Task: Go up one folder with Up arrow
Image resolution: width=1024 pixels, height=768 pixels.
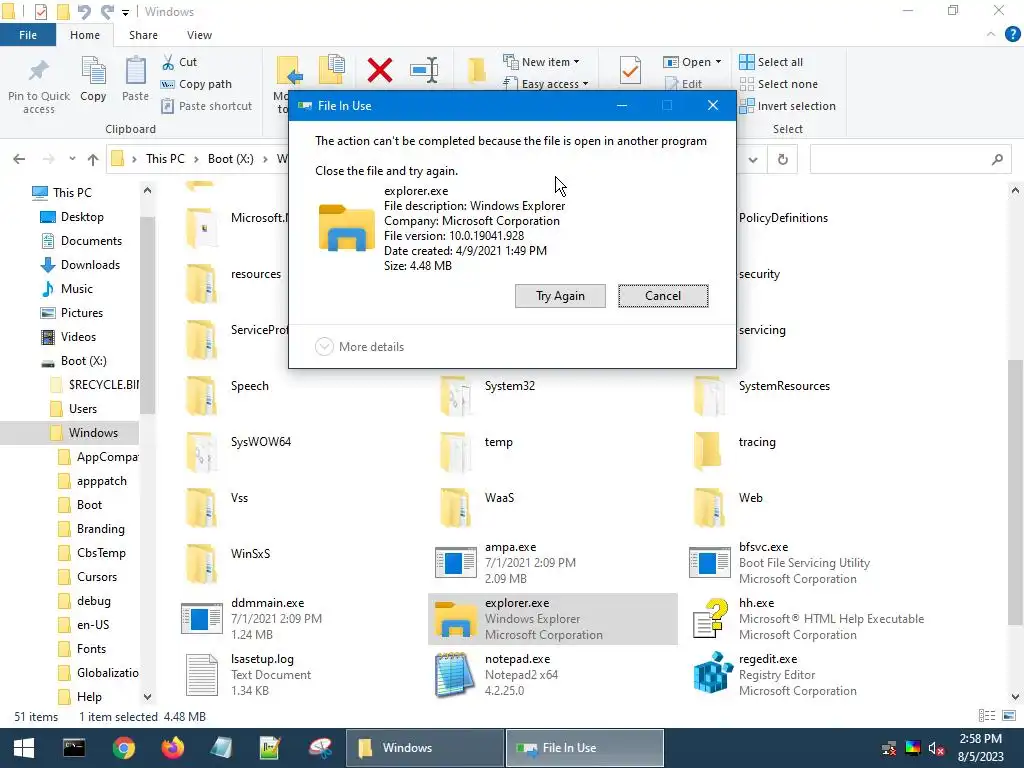Action: coord(93,159)
